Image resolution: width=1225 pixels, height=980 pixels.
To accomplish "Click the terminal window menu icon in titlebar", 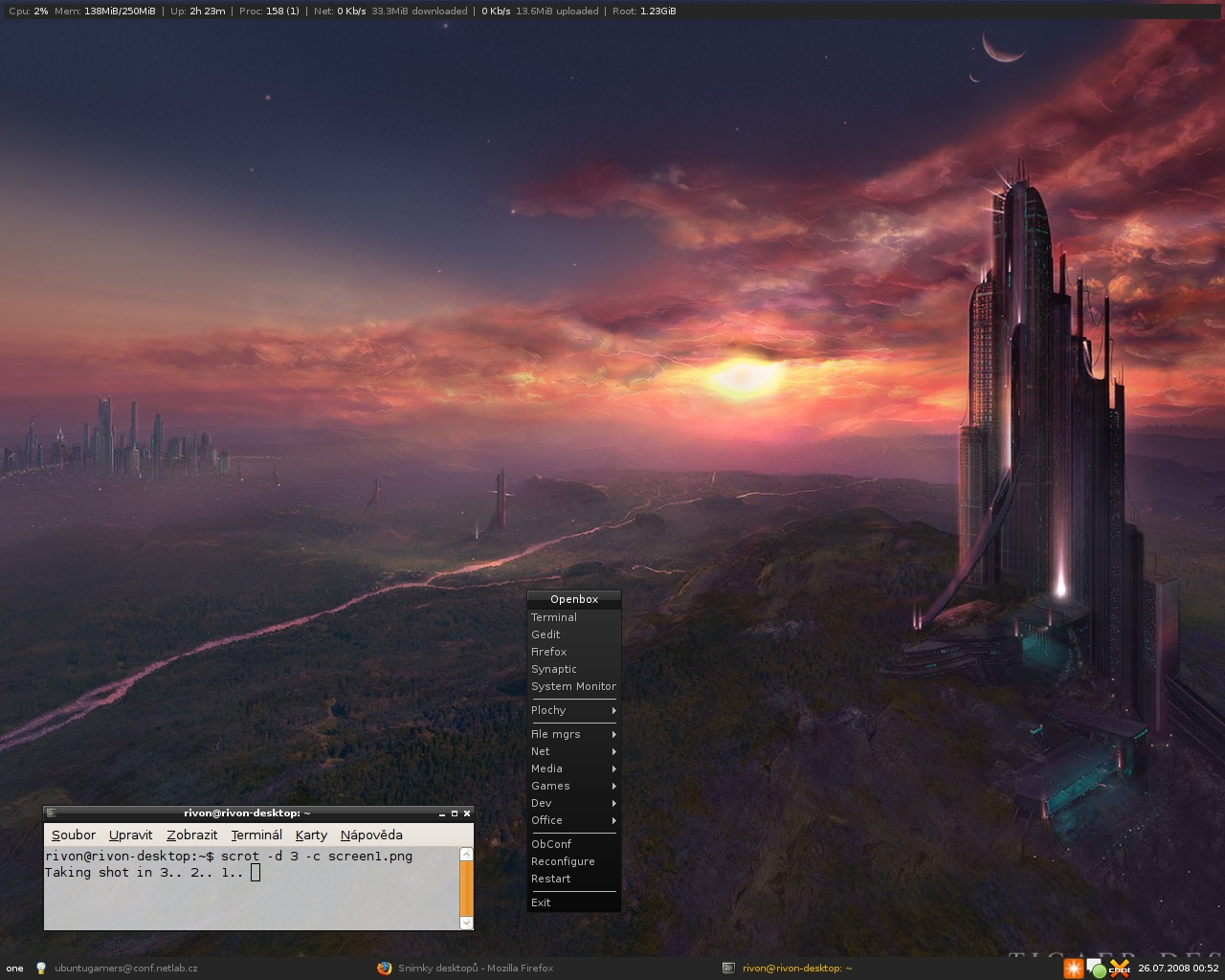I will pyautogui.click(x=51, y=813).
